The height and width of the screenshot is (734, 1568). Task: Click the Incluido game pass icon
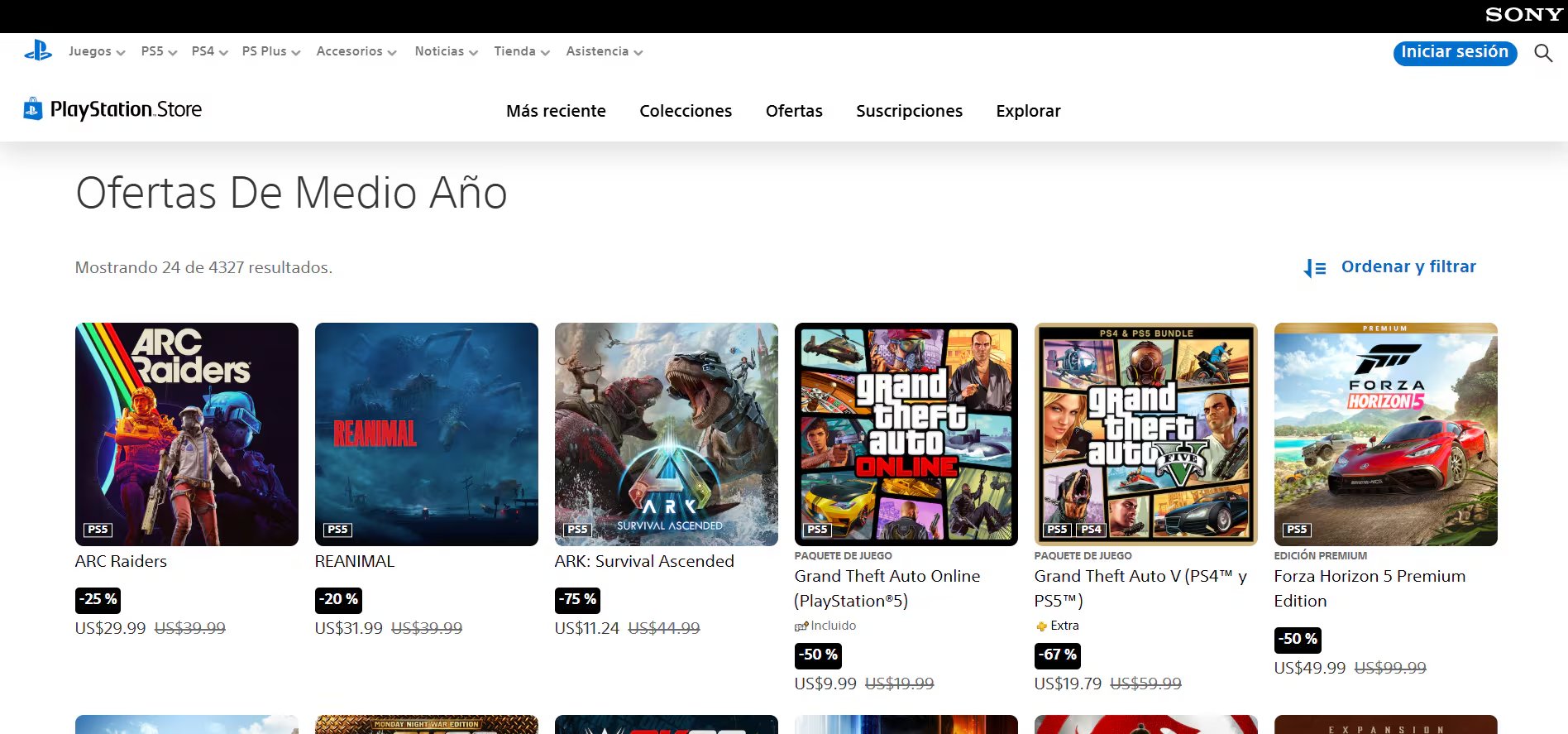tap(801, 626)
